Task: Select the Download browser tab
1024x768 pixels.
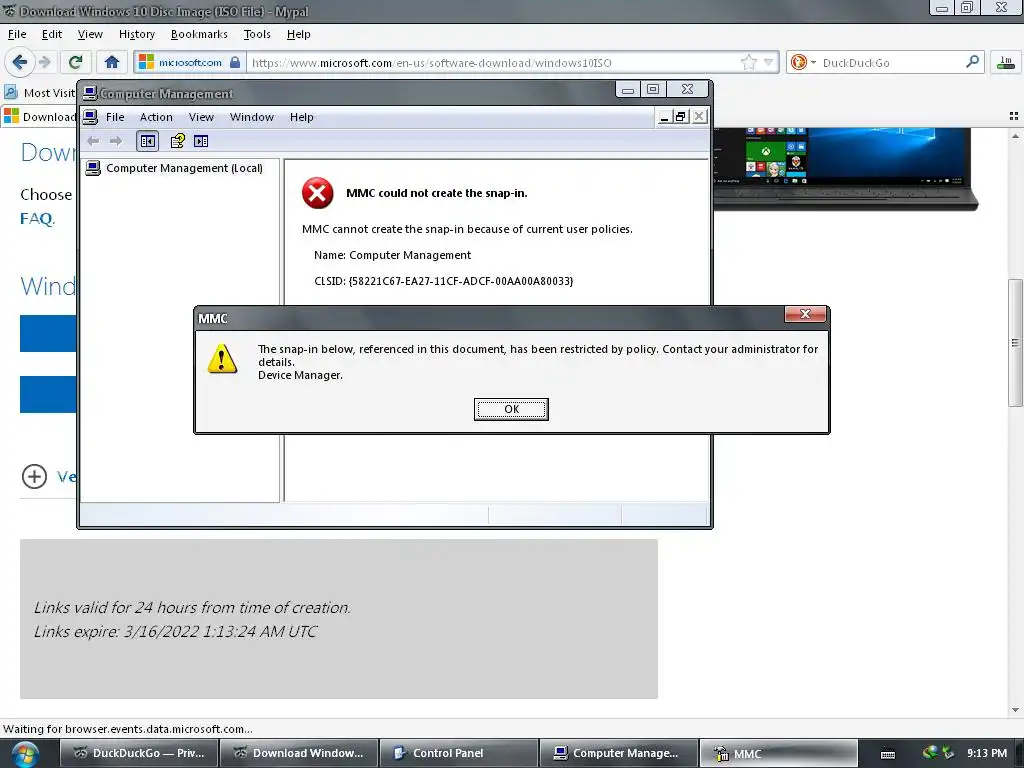Action: pyautogui.click(x=40, y=117)
